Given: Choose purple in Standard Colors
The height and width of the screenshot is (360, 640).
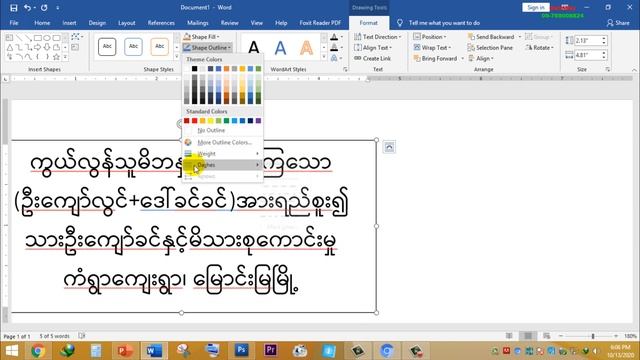Looking at the screenshot, I should point(258,121).
